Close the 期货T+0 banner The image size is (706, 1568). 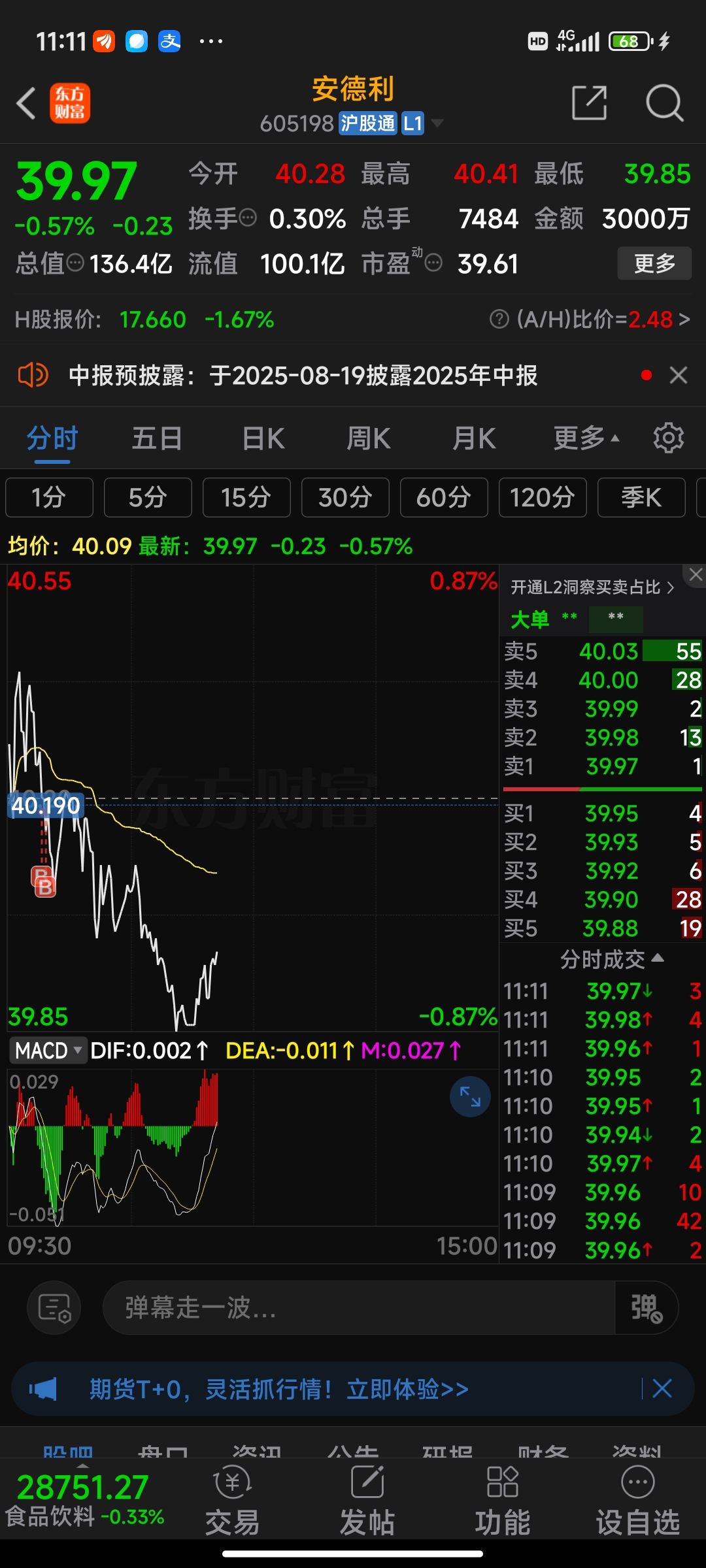662,1388
